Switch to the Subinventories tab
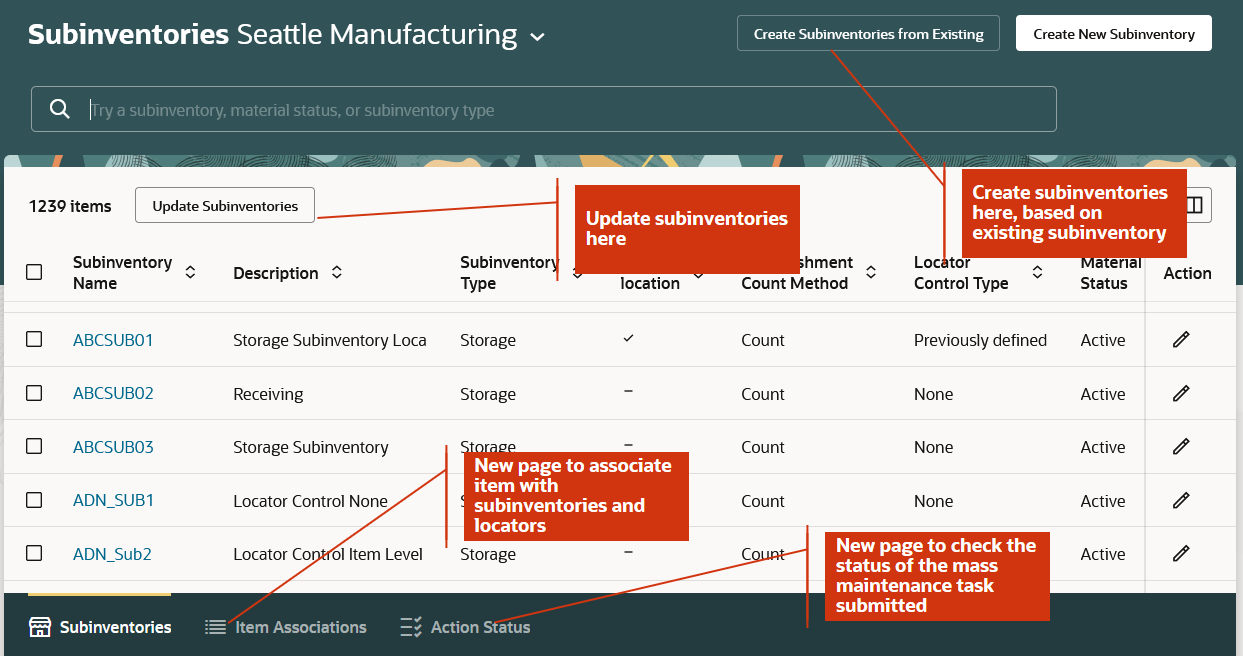 point(100,627)
